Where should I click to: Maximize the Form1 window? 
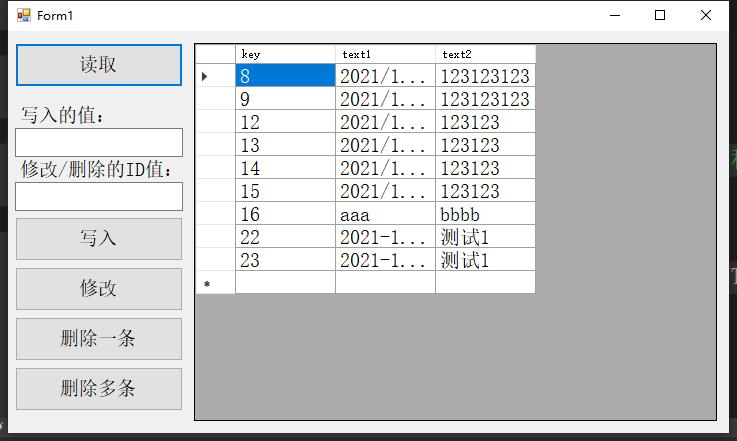pos(660,15)
